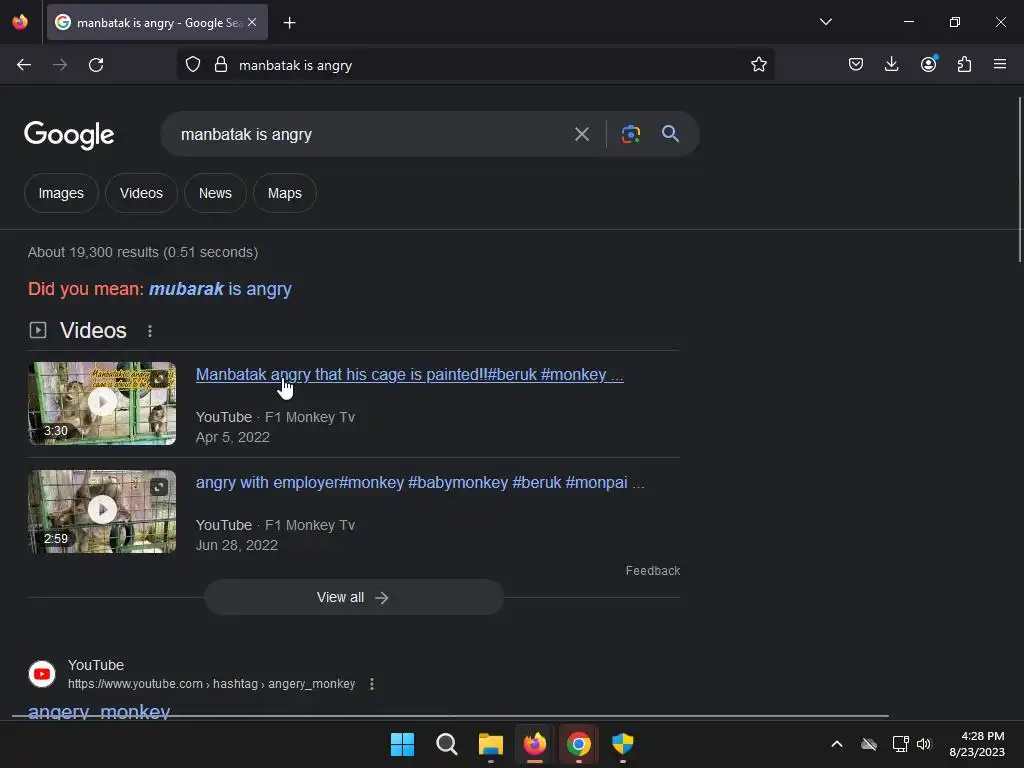Click the Feedback link

click(652, 571)
